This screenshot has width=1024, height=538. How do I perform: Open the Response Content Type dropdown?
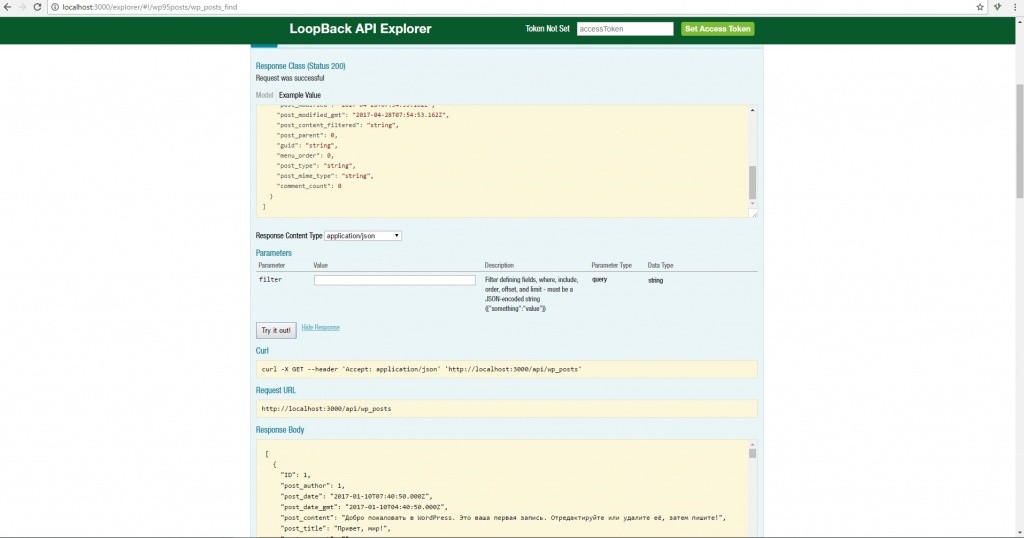(362, 236)
